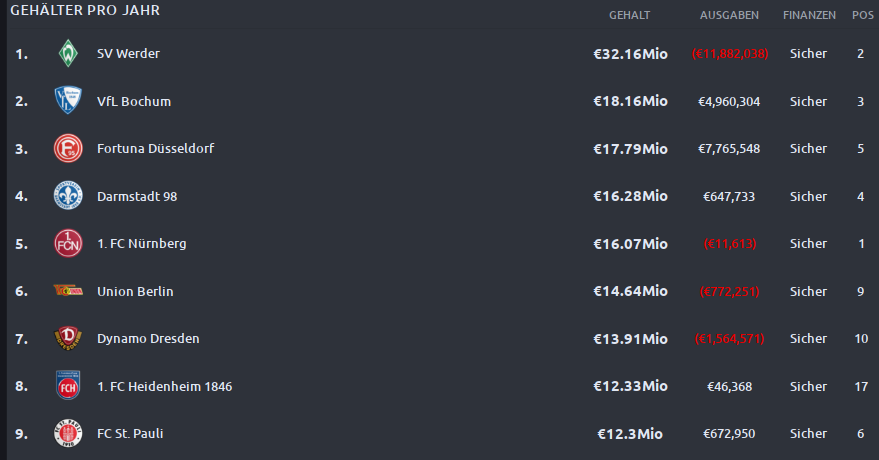879x460 pixels.
Task: Select the FC St. Pauli €12.3Mio salary
Action: (630, 434)
